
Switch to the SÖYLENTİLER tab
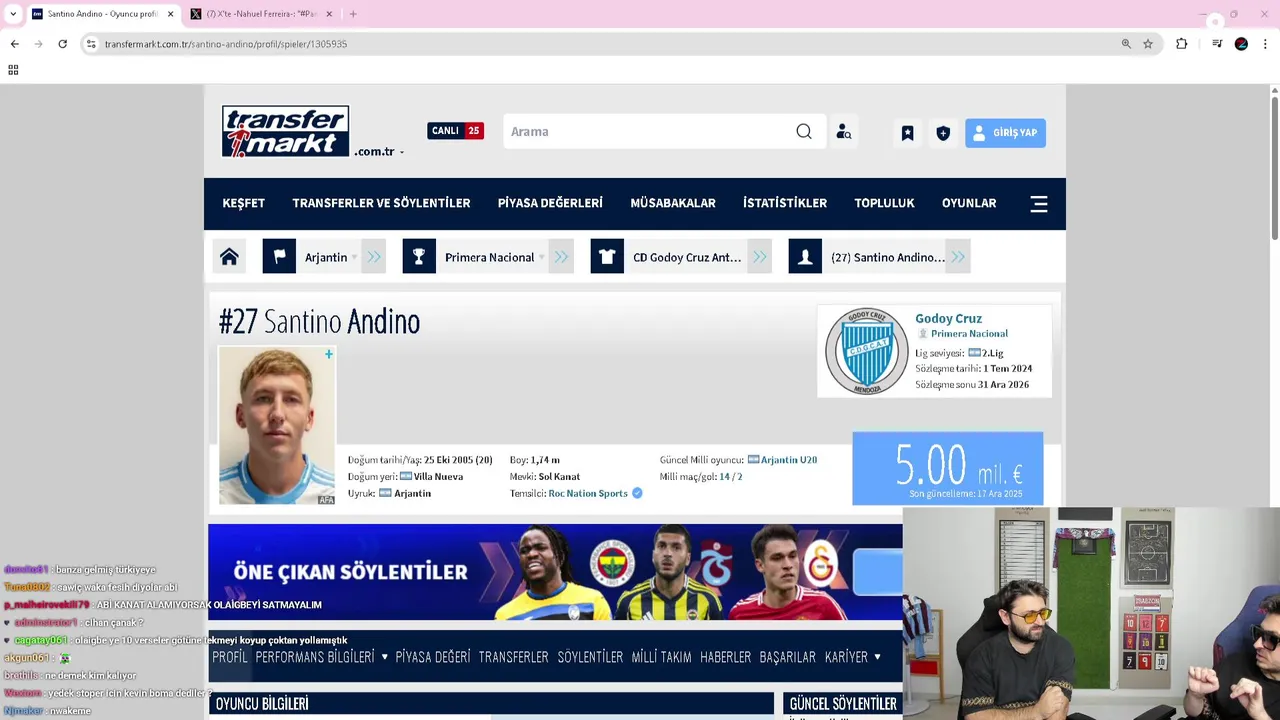[x=590, y=657]
